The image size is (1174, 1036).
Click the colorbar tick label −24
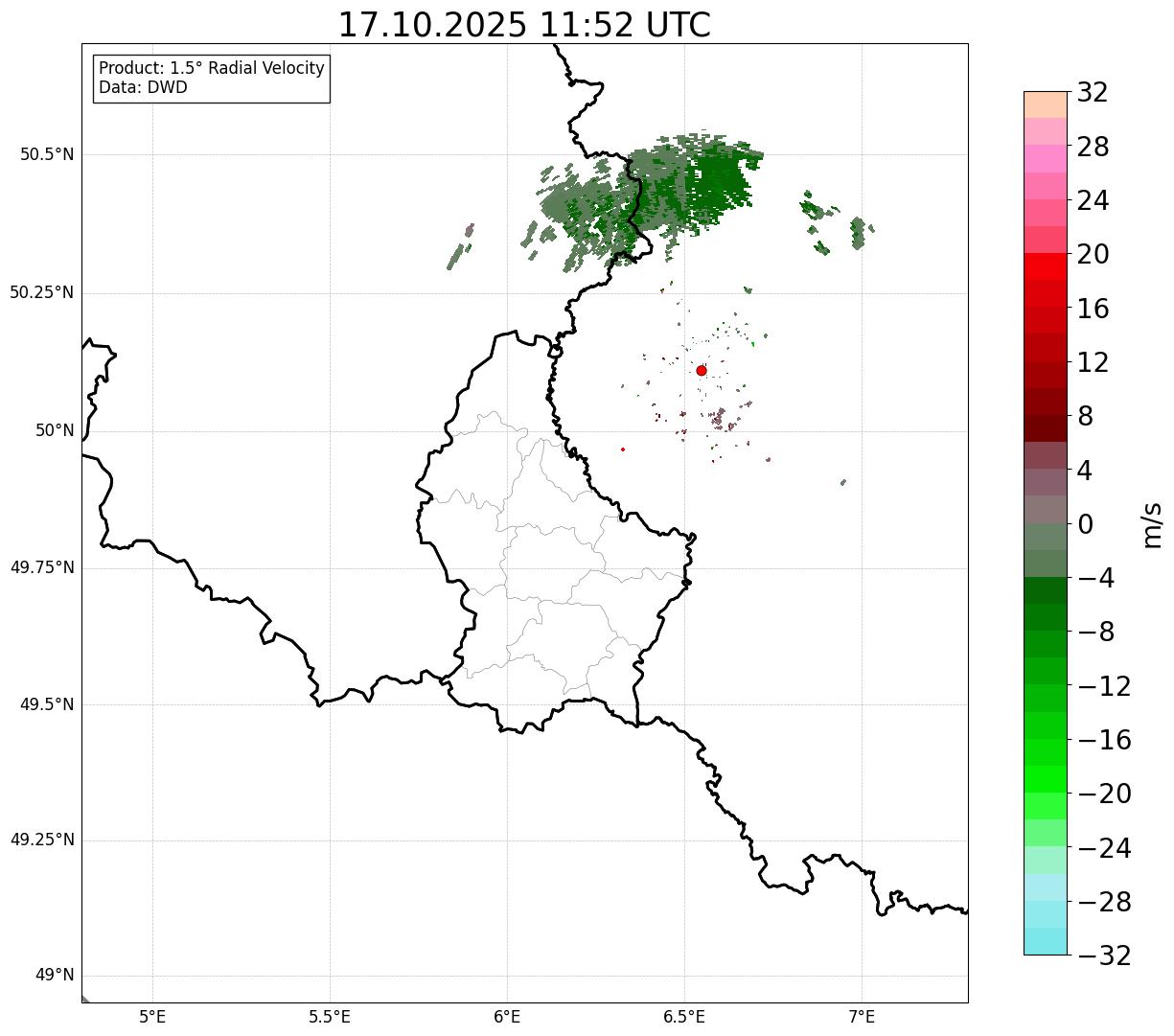1104,848
